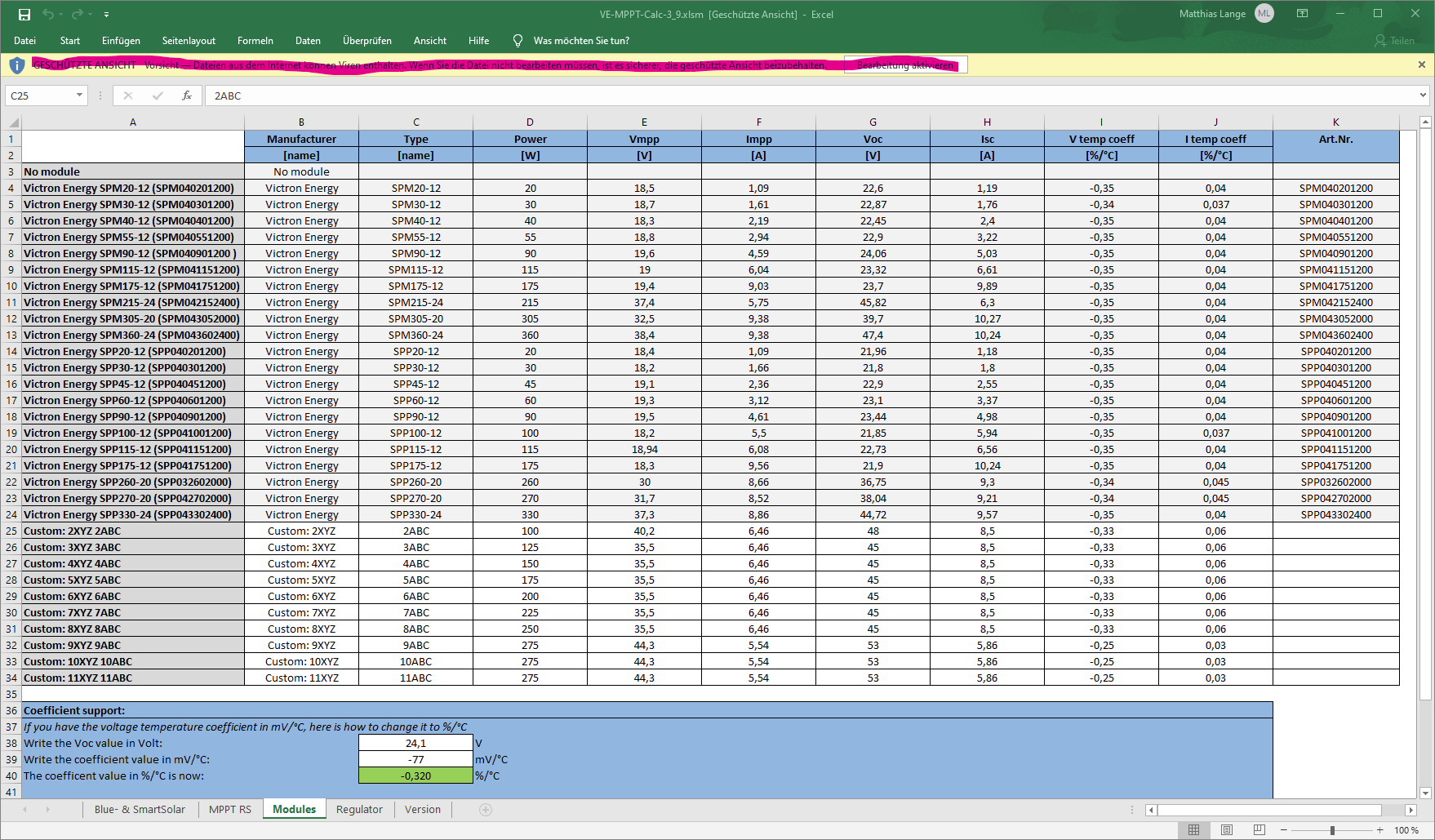The width and height of the screenshot is (1435, 840).
Task: Click the Voc input cell showing 24,1
Action: click(x=415, y=743)
